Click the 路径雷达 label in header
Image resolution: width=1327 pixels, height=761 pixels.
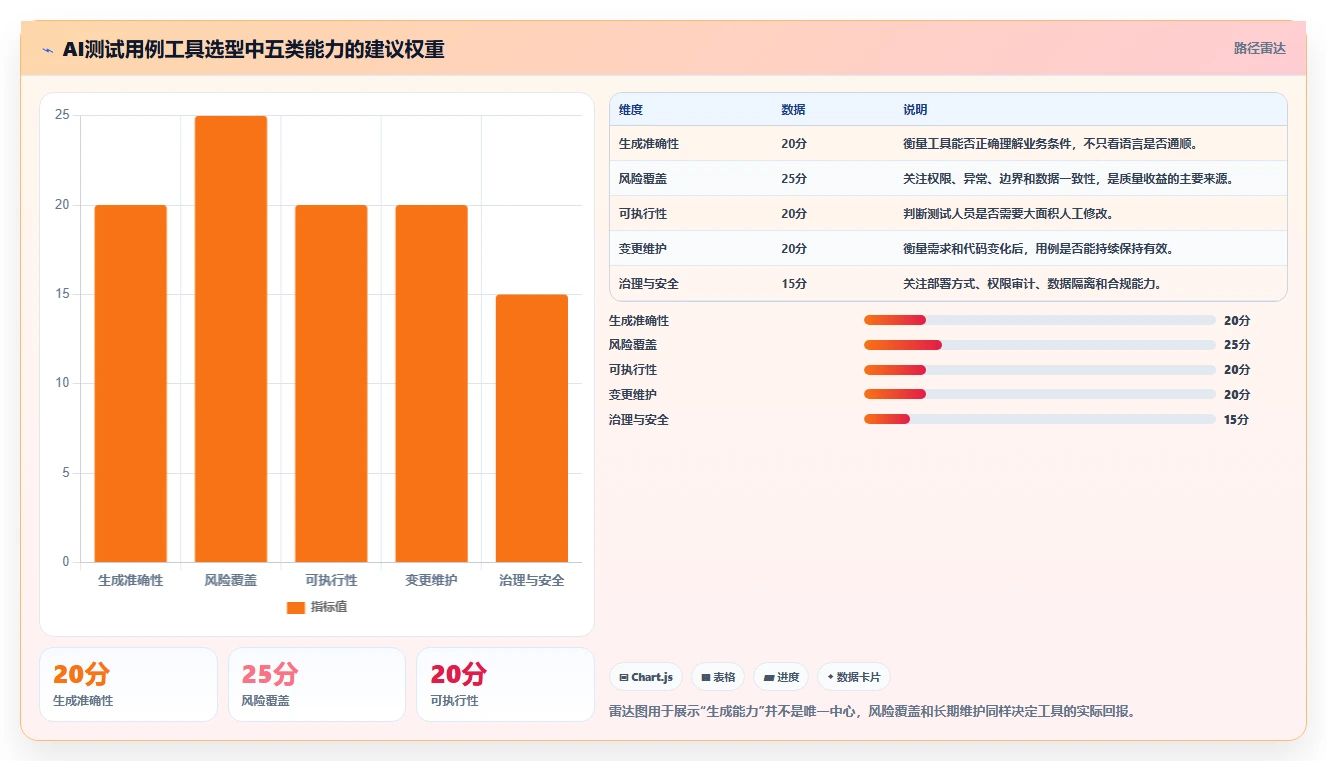click(x=1259, y=48)
